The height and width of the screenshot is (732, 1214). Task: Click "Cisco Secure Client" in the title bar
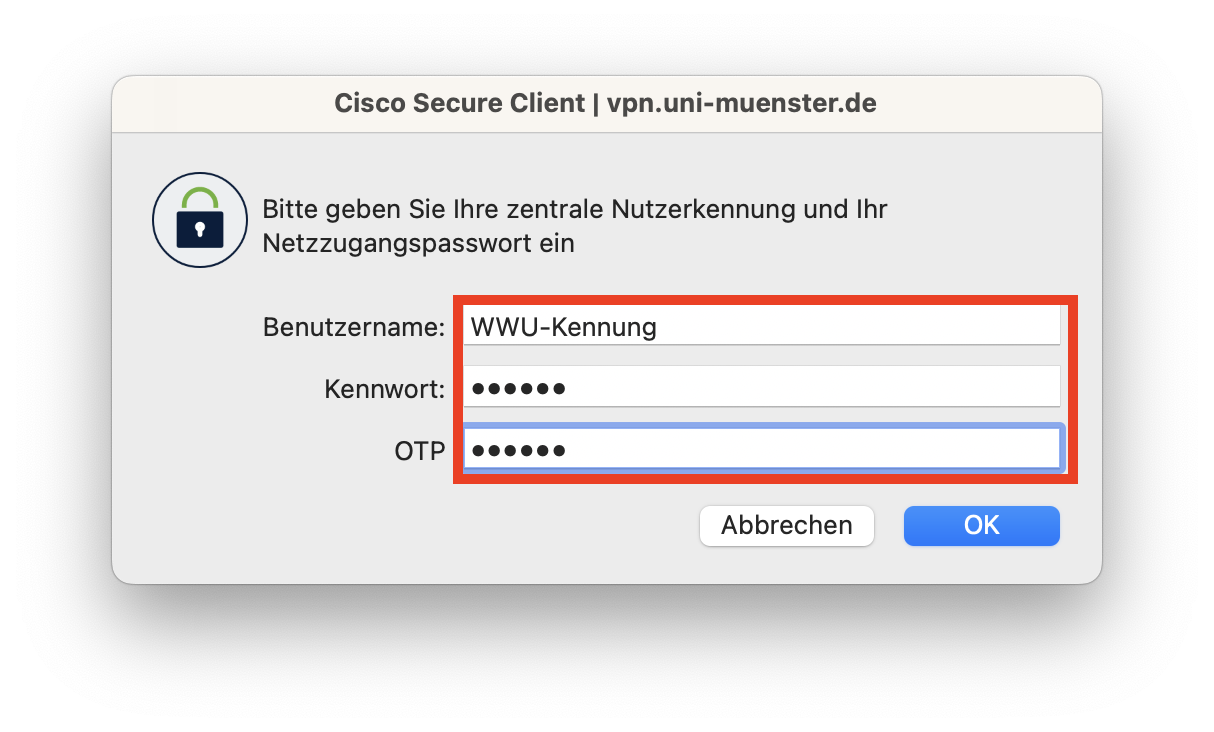pyautogui.click(x=459, y=103)
